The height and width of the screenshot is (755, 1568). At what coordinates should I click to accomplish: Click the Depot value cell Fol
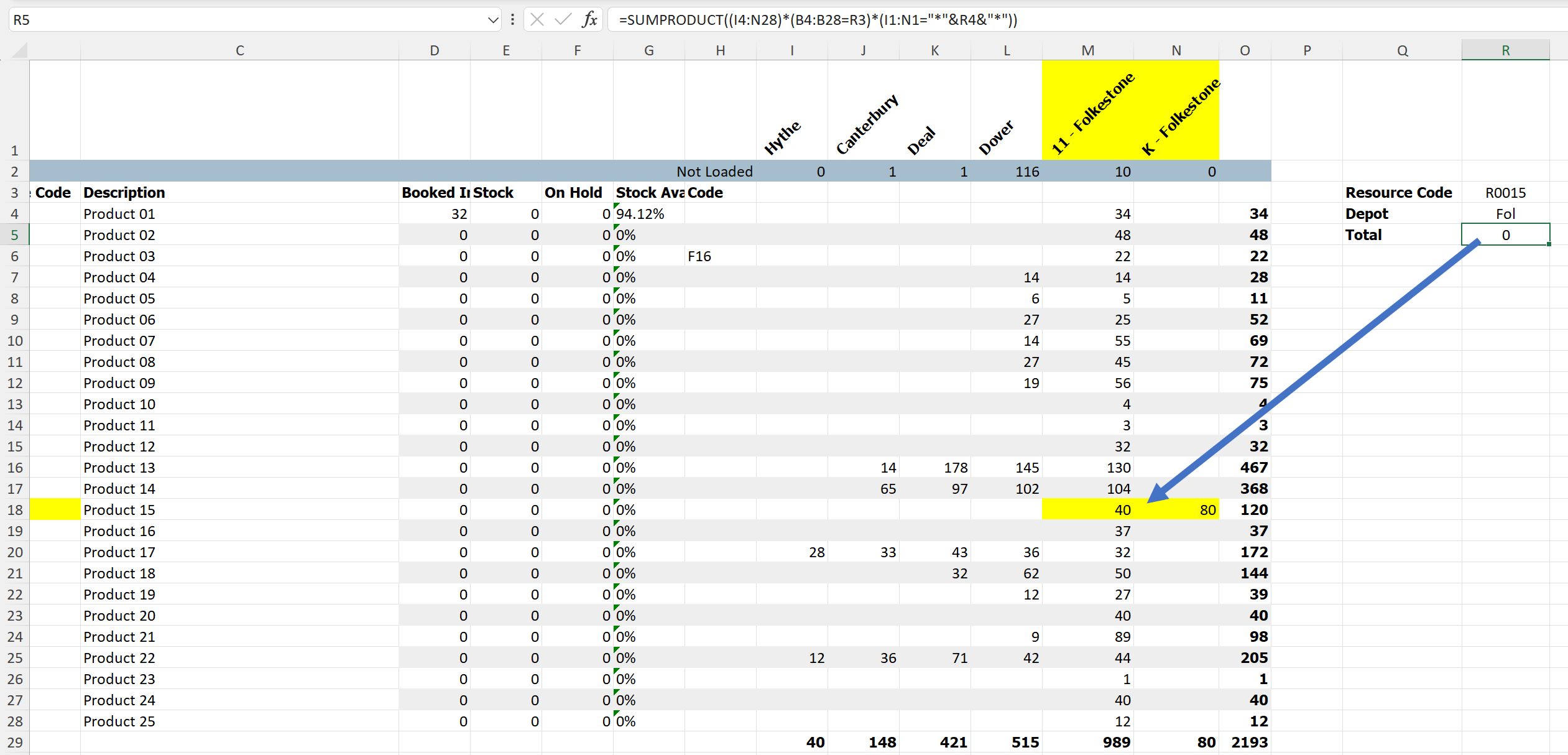[x=1505, y=214]
